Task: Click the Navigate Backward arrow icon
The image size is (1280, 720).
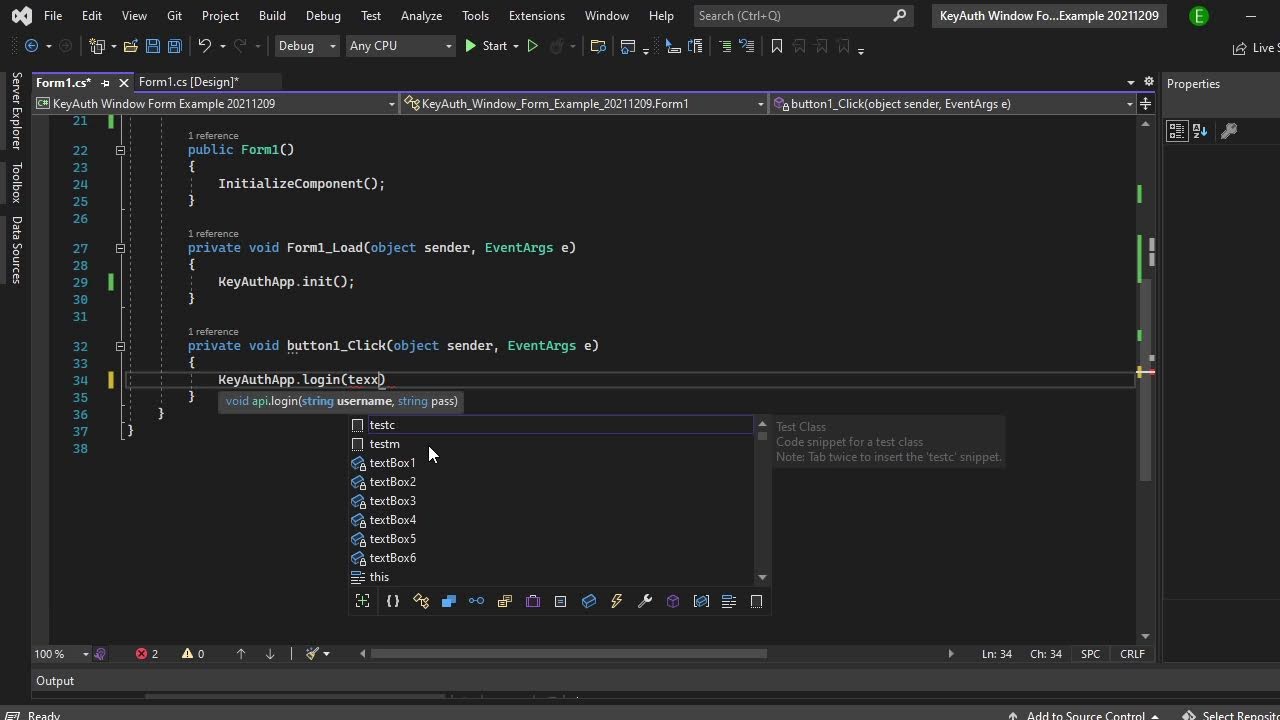Action: click(x=31, y=46)
